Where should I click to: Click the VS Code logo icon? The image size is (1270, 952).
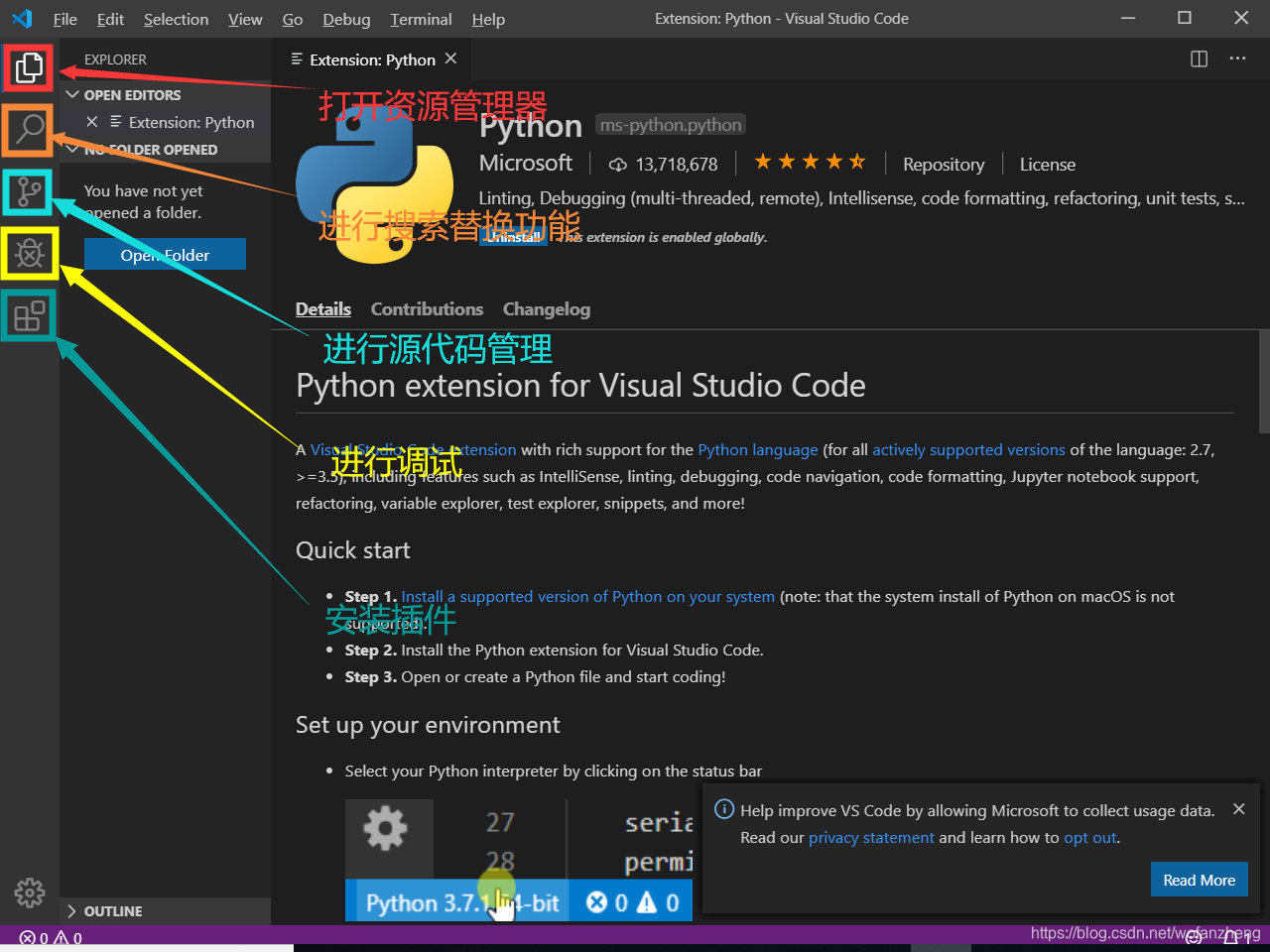[x=22, y=18]
